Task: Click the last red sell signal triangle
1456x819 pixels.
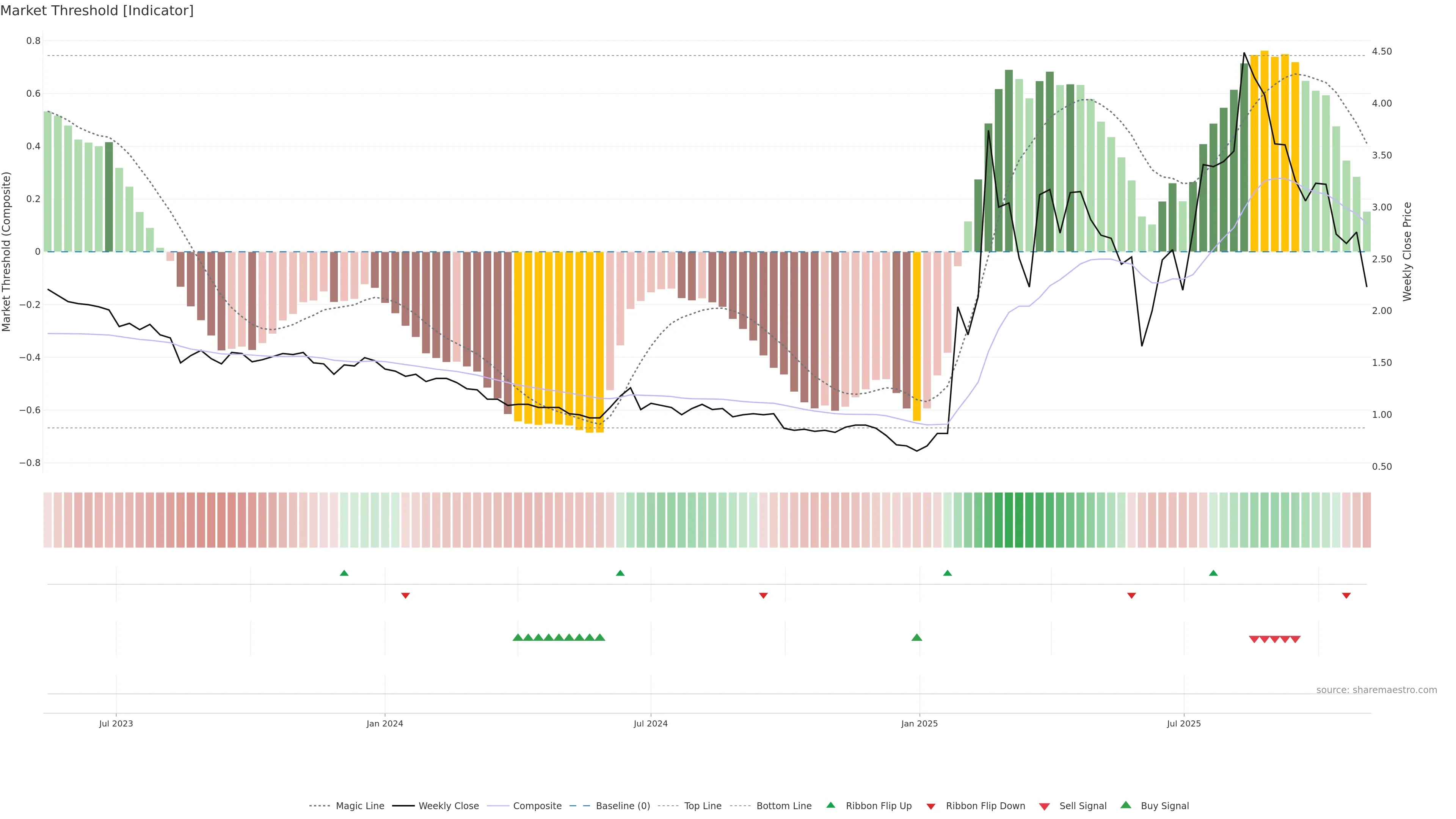Action: [x=1296, y=639]
